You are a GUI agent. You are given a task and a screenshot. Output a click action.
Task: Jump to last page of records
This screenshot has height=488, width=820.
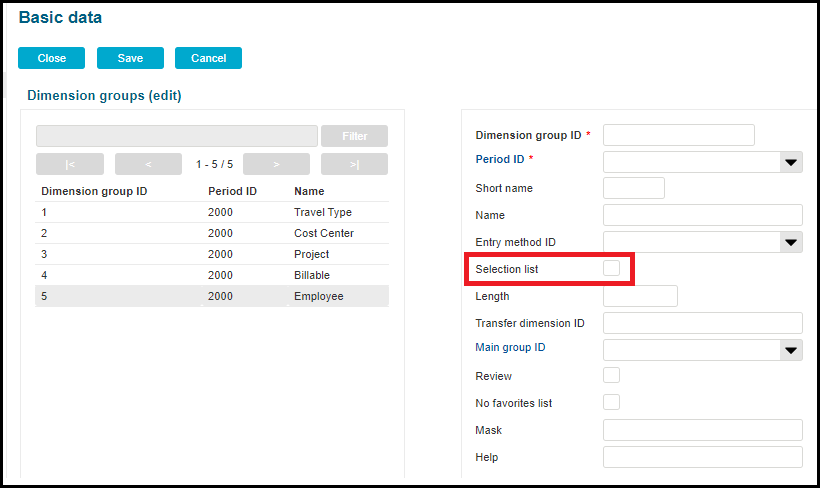354,164
